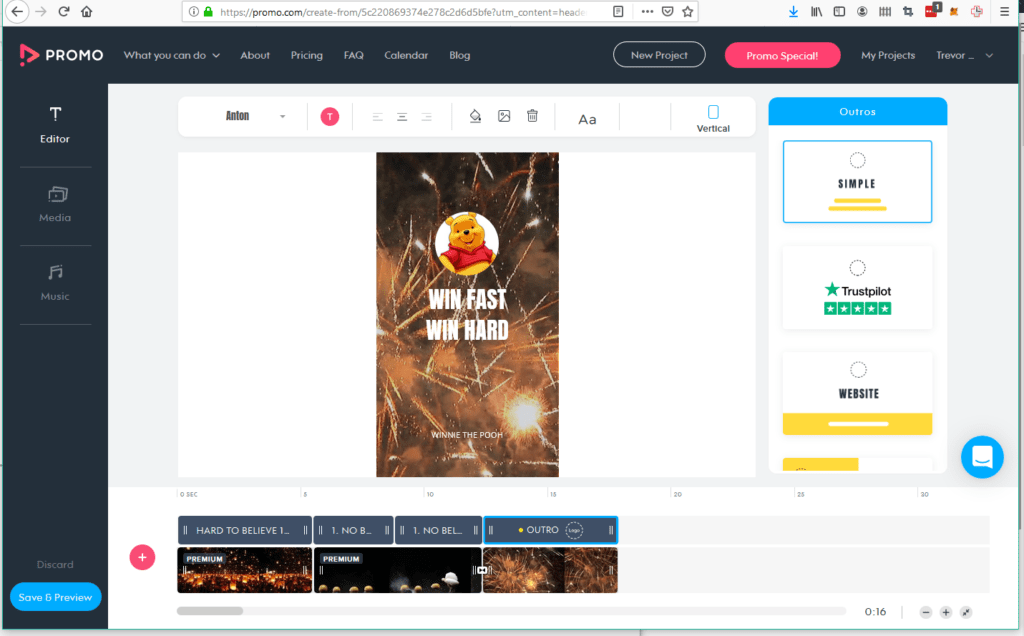This screenshot has width=1024, height=636.
Task: Align text right
Action: coord(426,117)
